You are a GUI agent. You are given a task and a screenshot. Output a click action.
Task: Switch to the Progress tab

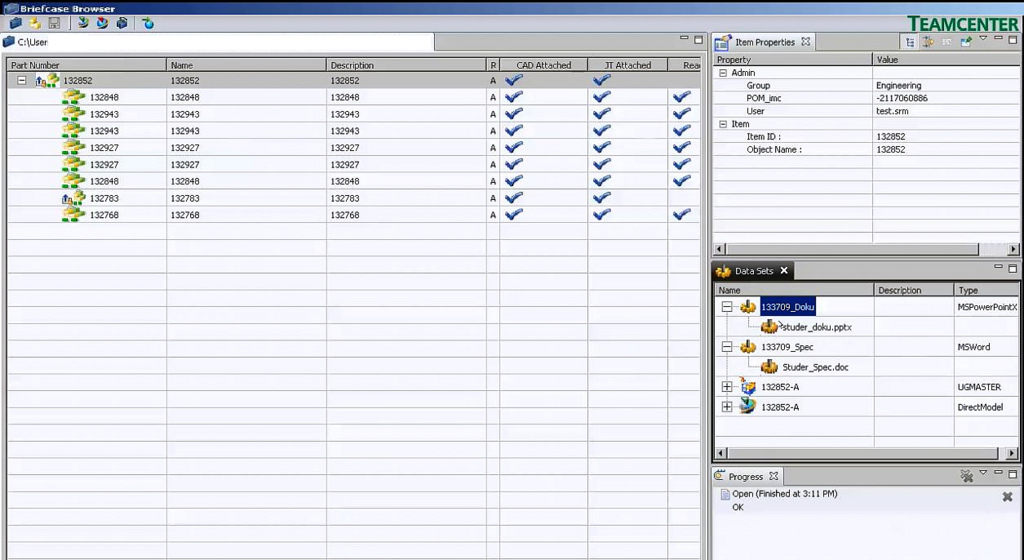[746, 476]
